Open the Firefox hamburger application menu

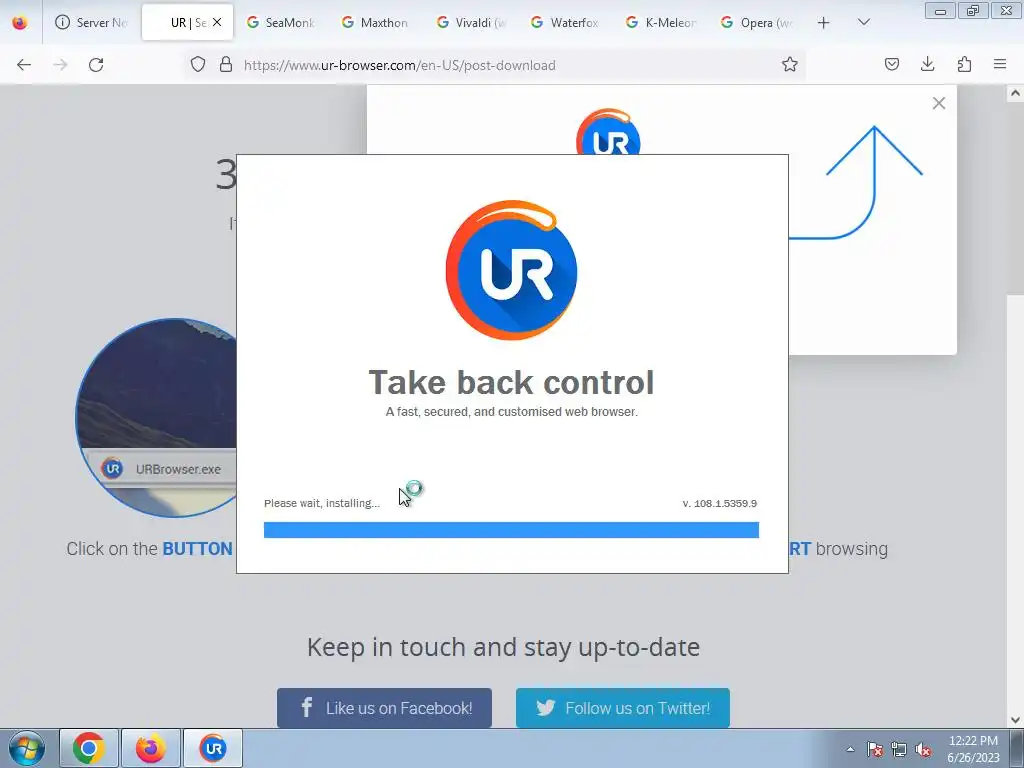pos(1000,65)
